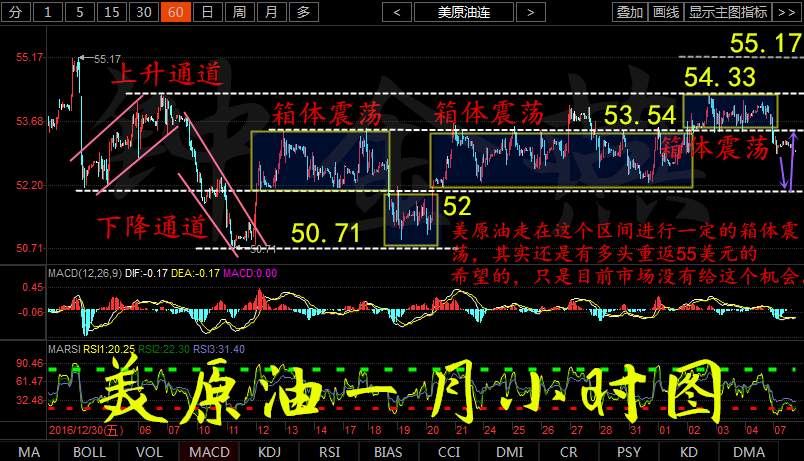Select the RSI indicator tab

[x=329, y=452]
